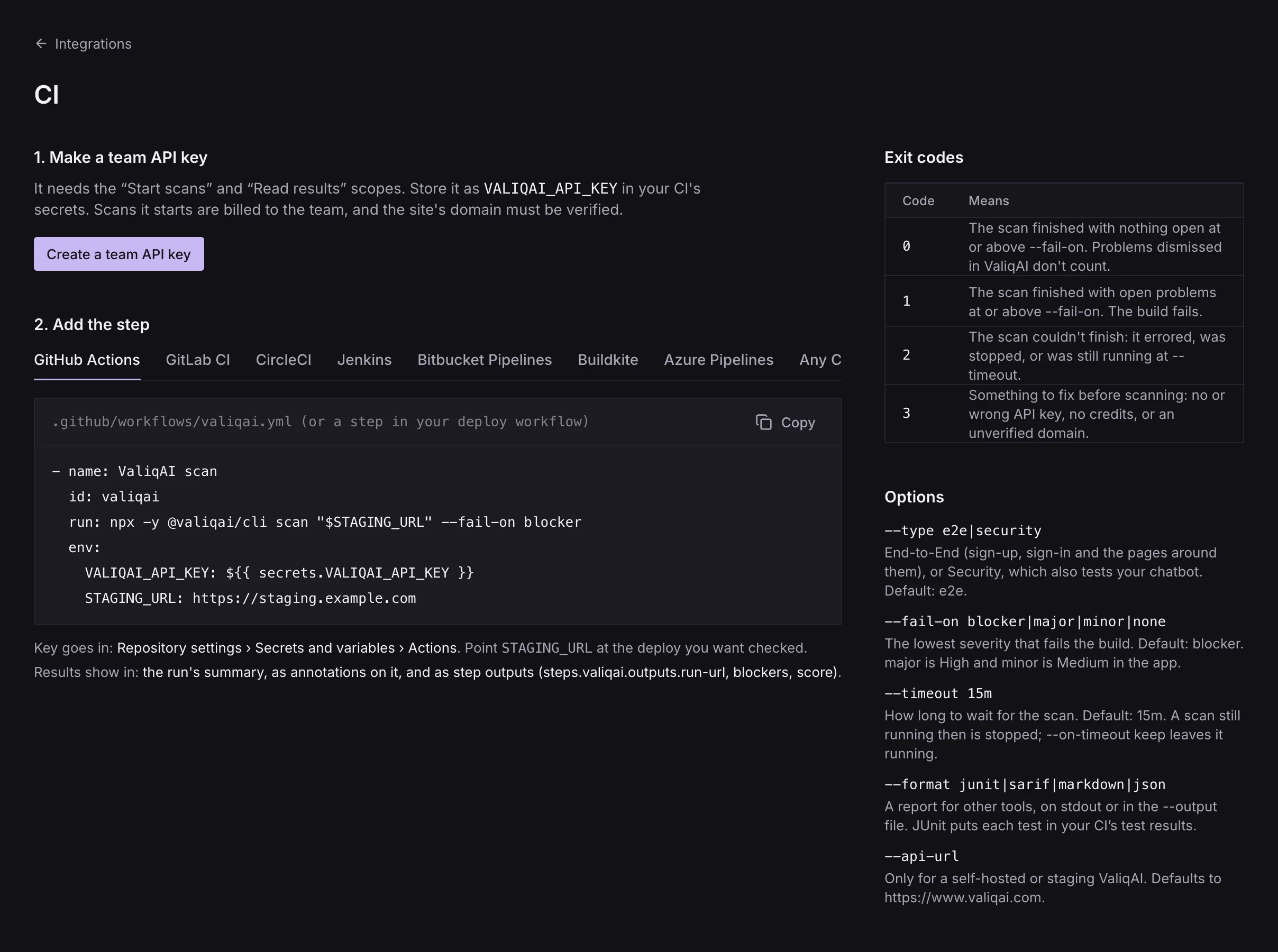Click Create a team API key button
The width and height of the screenshot is (1278, 952).
point(118,254)
